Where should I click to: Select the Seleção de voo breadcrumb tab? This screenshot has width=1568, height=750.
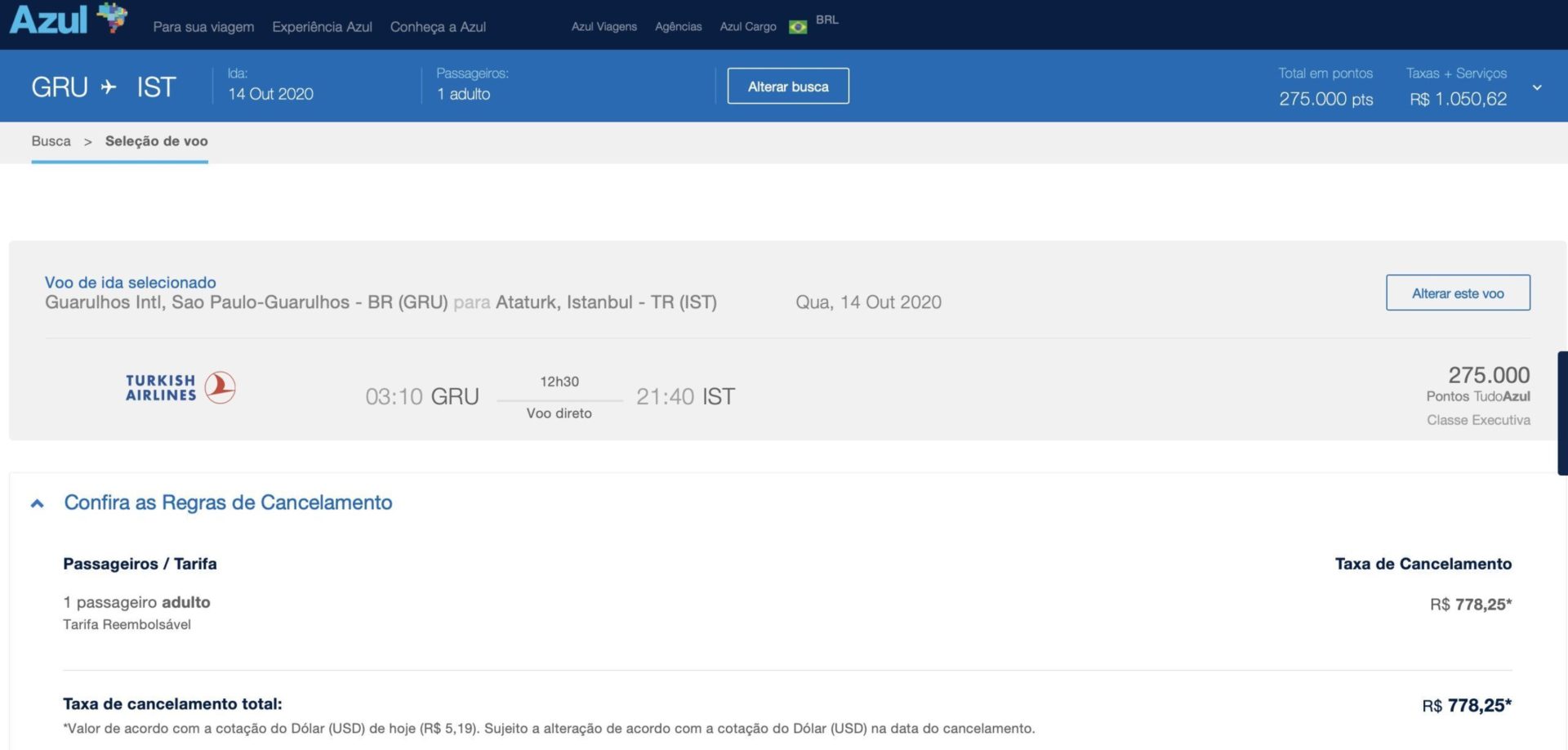tap(156, 141)
